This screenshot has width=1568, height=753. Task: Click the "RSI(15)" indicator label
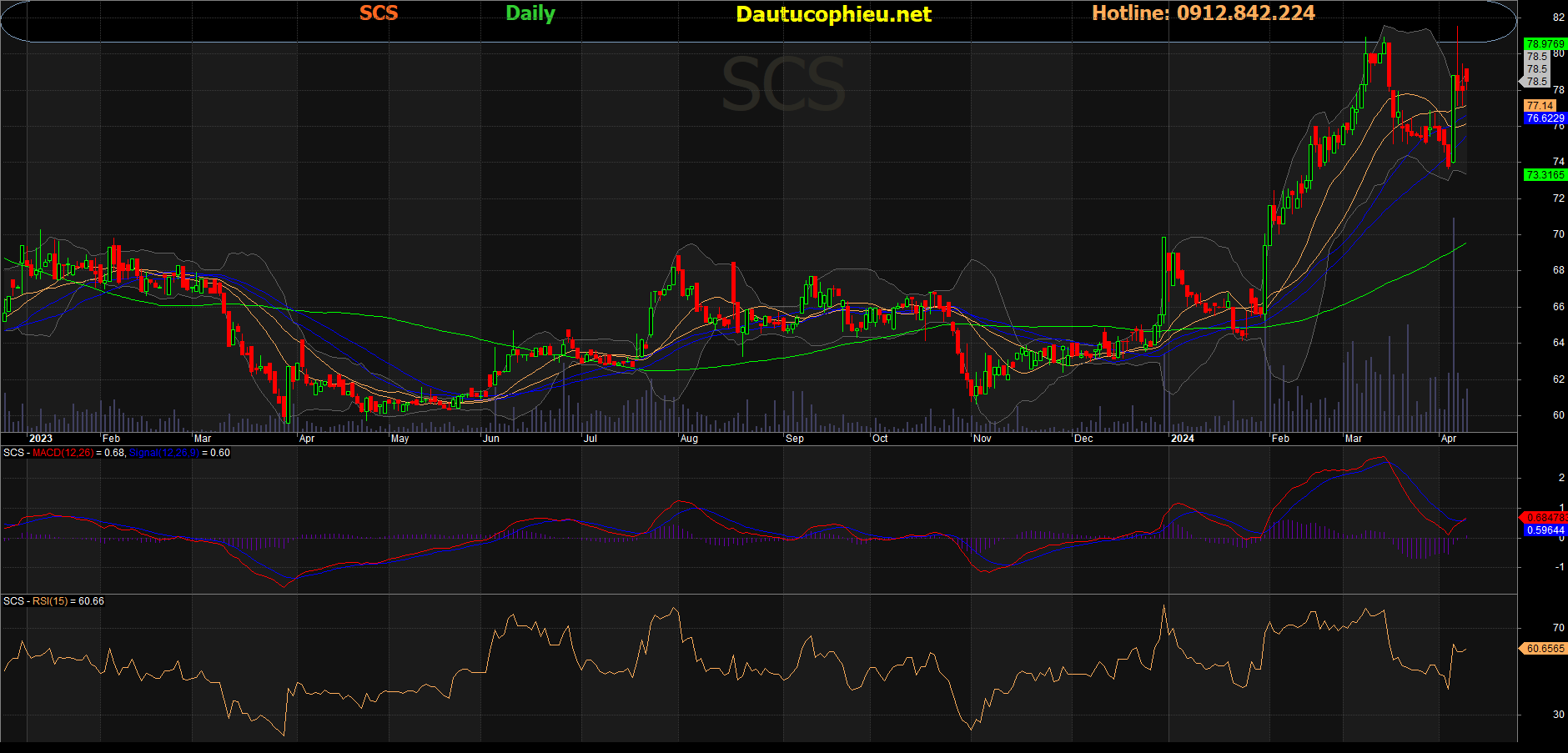[50, 601]
